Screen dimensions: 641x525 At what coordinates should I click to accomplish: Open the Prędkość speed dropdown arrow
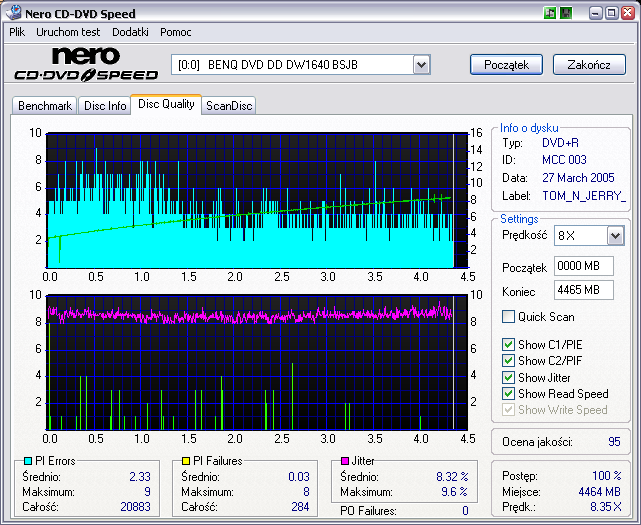615,236
